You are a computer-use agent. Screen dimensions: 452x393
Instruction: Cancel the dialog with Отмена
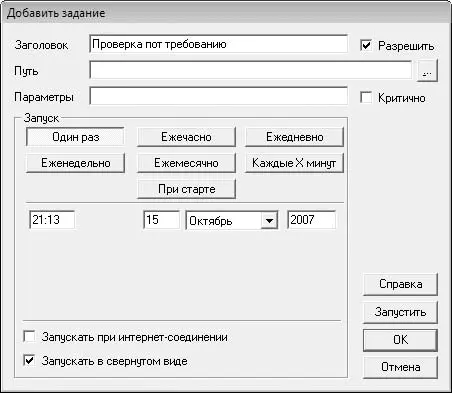click(400, 367)
